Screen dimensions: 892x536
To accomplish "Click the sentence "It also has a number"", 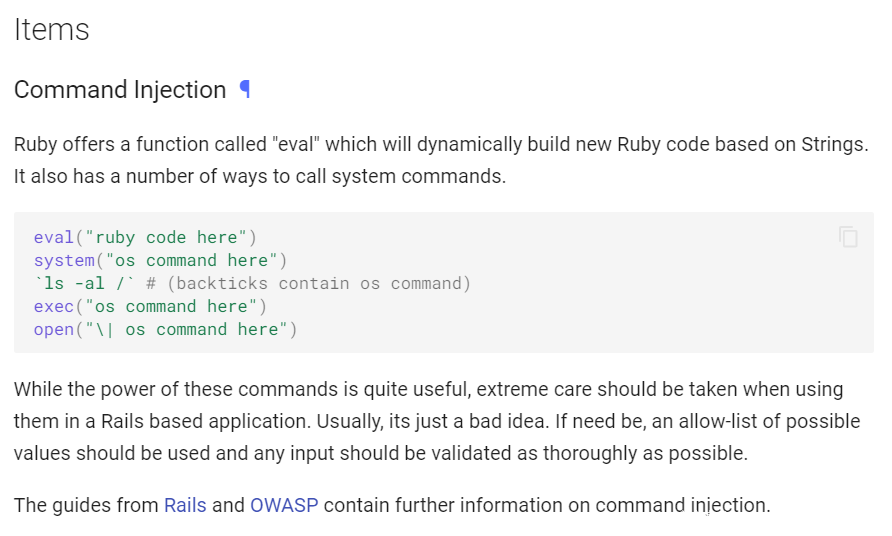I will pos(260,176).
